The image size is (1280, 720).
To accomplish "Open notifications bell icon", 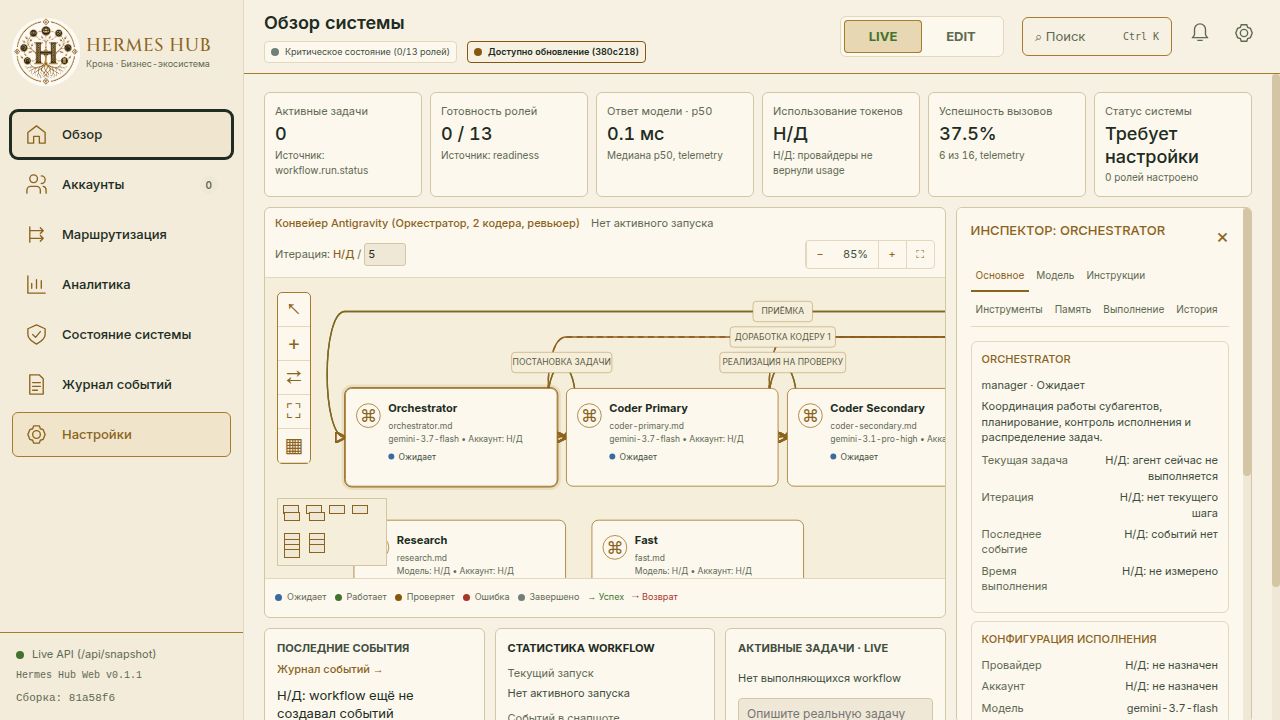I will coord(1200,33).
